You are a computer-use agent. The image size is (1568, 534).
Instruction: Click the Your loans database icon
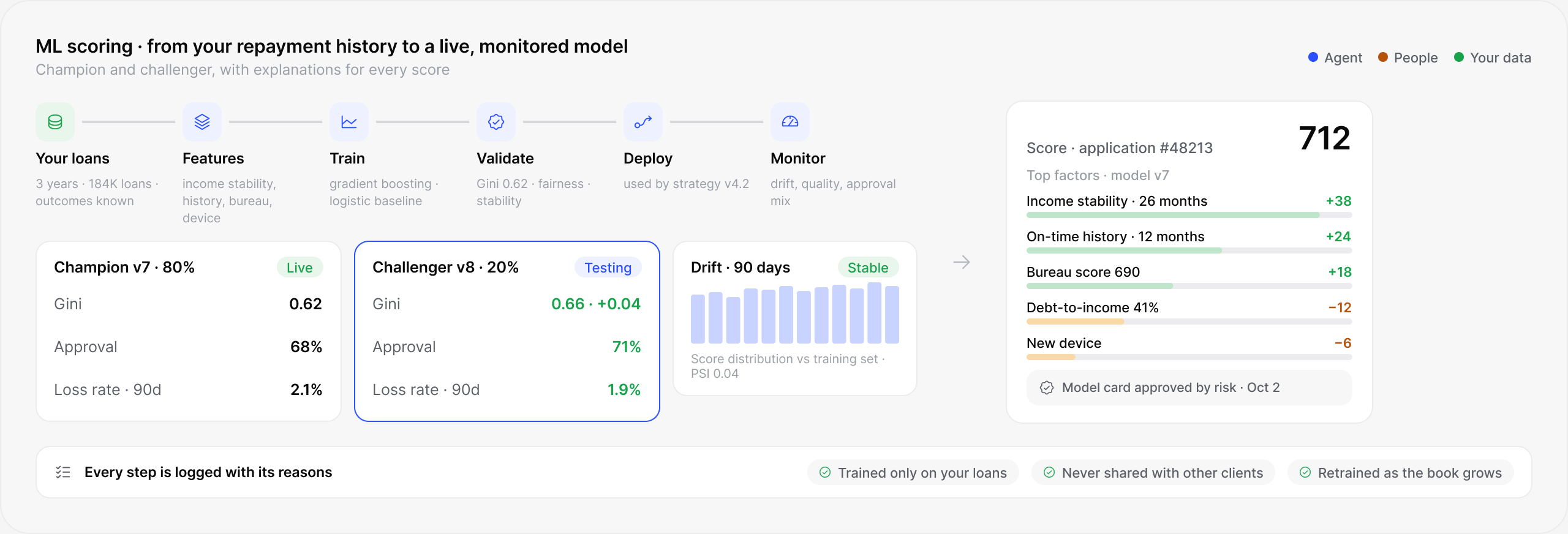[x=55, y=122]
